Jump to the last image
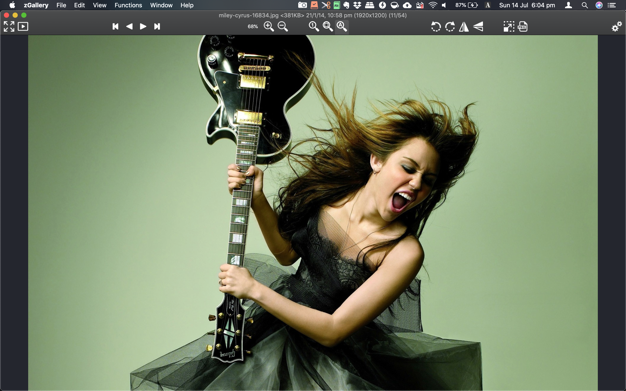The height and width of the screenshot is (391, 626). [157, 26]
